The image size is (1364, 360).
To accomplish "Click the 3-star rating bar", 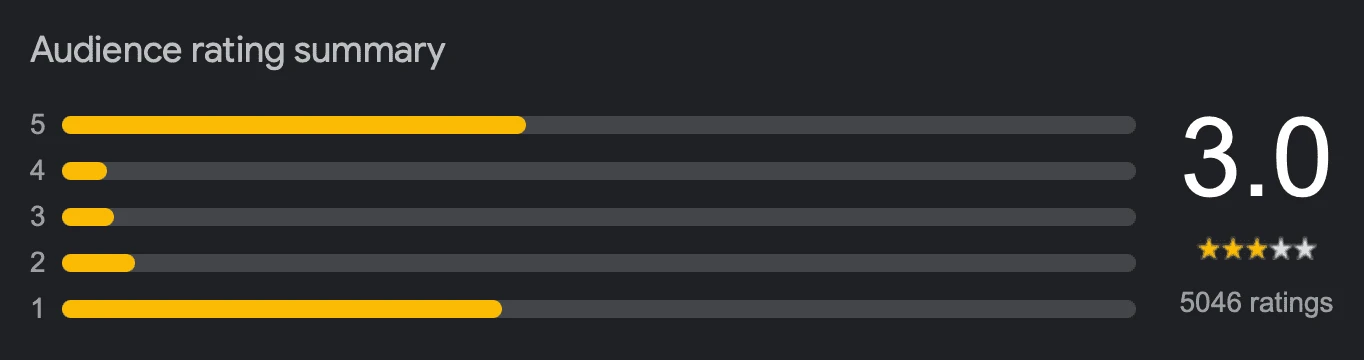I will click(599, 217).
